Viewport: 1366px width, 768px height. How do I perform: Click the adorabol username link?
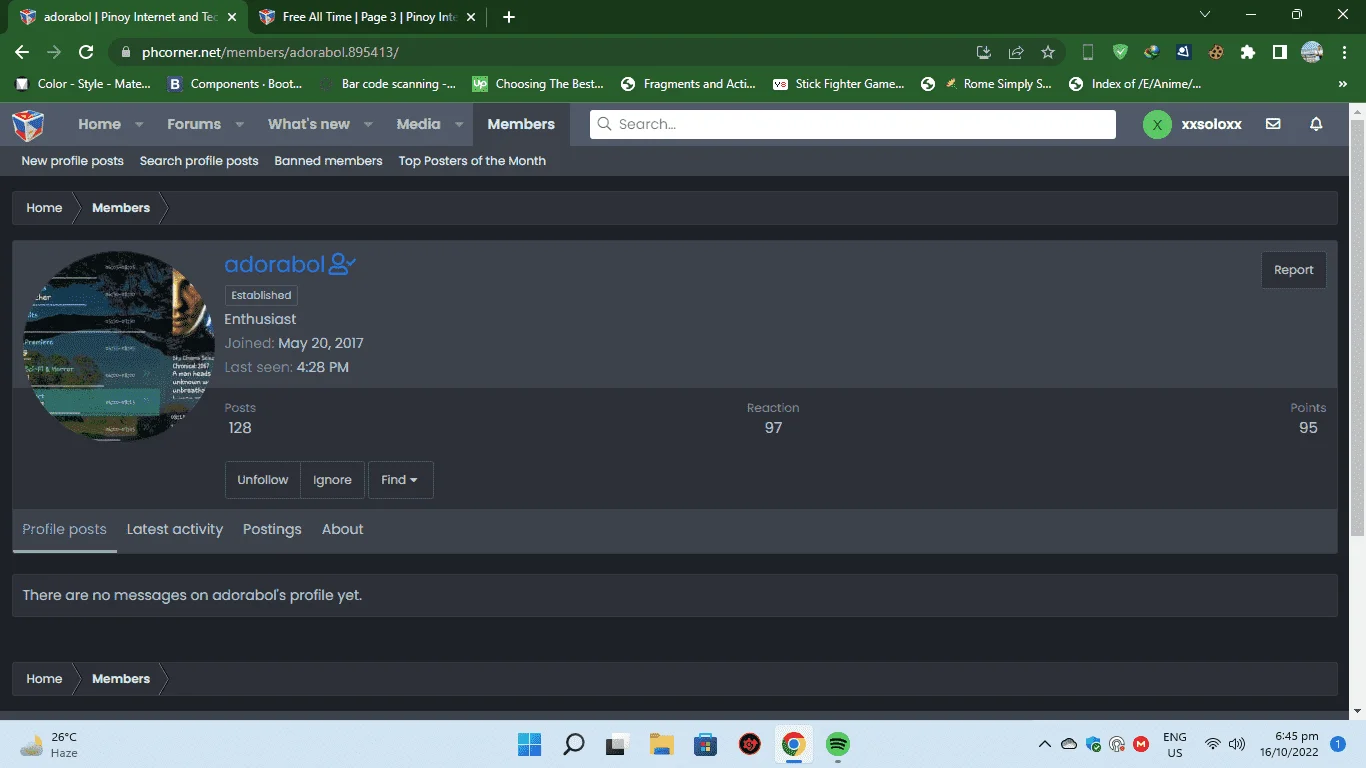click(x=274, y=264)
